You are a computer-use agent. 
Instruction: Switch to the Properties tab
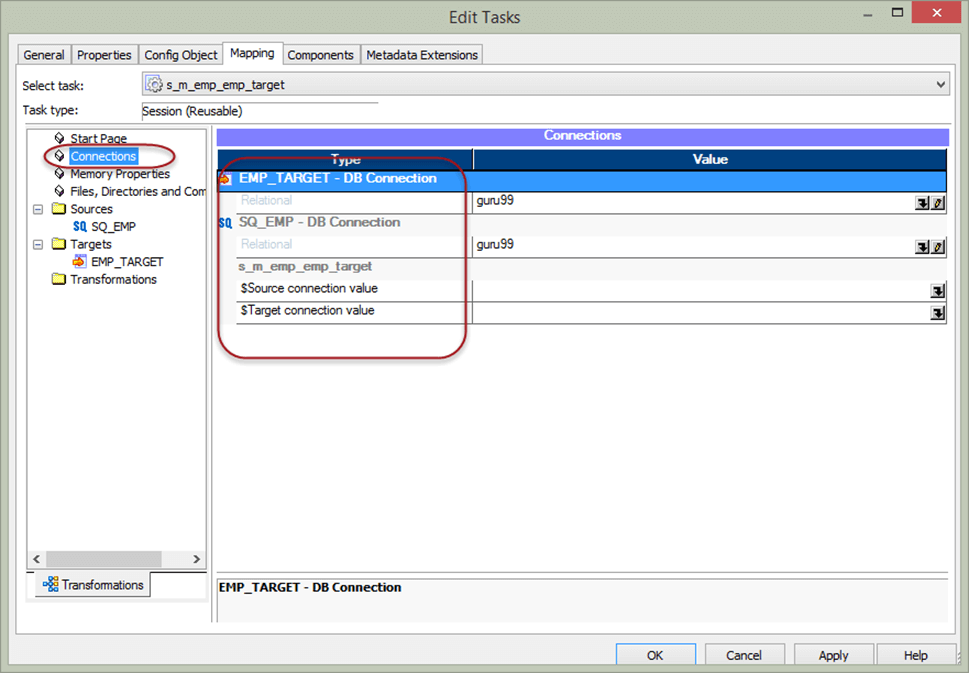pos(104,55)
